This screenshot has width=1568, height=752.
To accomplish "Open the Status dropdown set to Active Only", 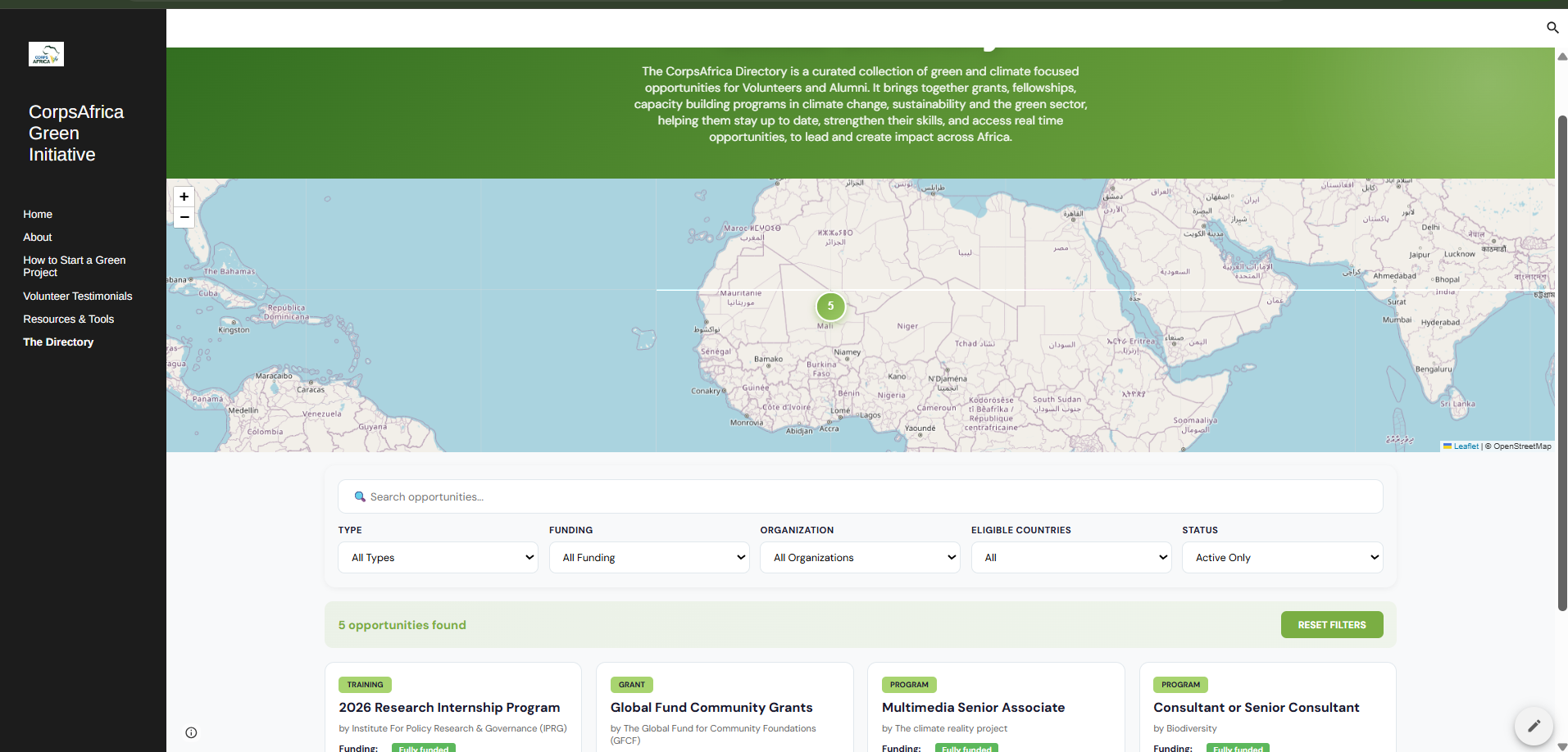I will [1282, 558].
